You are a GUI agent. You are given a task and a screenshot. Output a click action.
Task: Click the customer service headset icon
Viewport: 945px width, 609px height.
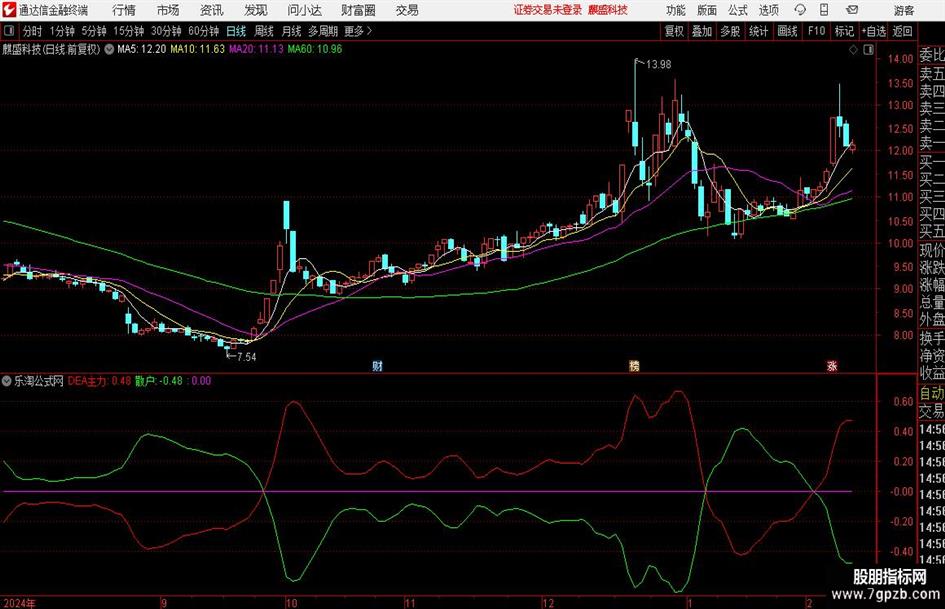point(800,10)
